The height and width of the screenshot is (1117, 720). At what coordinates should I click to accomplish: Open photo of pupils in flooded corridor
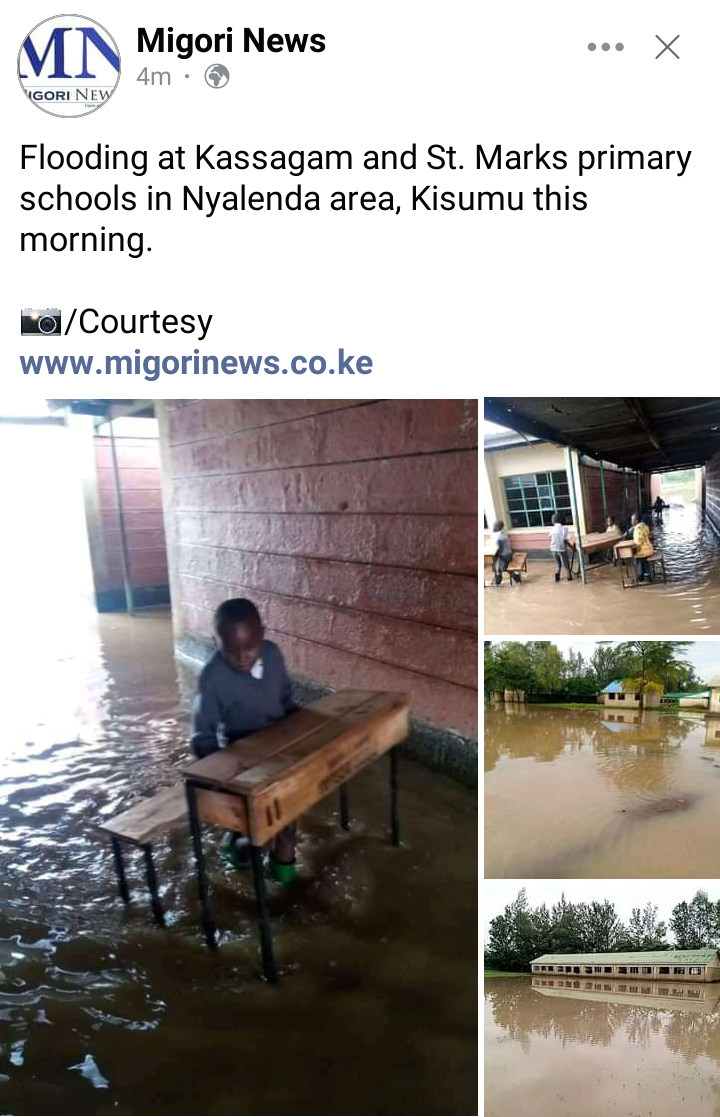click(x=602, y=516)
